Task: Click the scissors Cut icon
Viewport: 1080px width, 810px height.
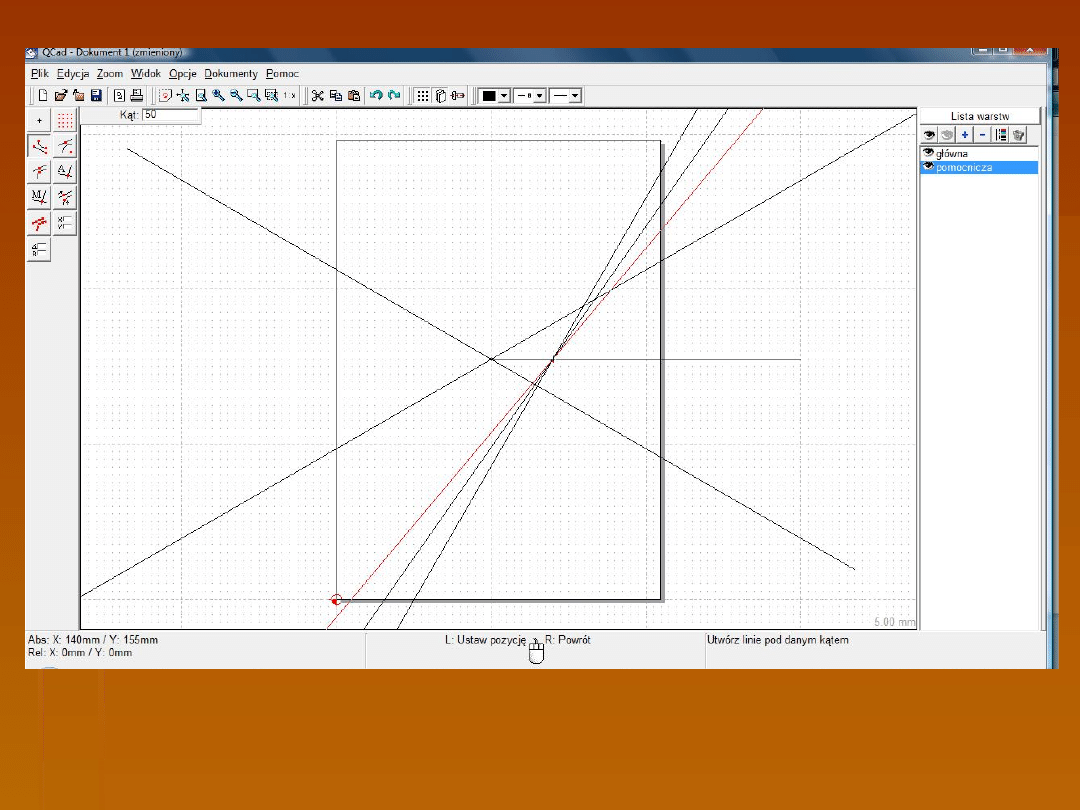Action: pos(318,96)
